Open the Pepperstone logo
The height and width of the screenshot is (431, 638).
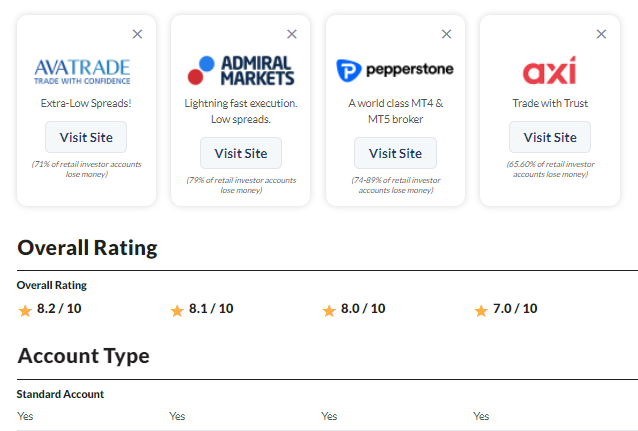(395, 70)
